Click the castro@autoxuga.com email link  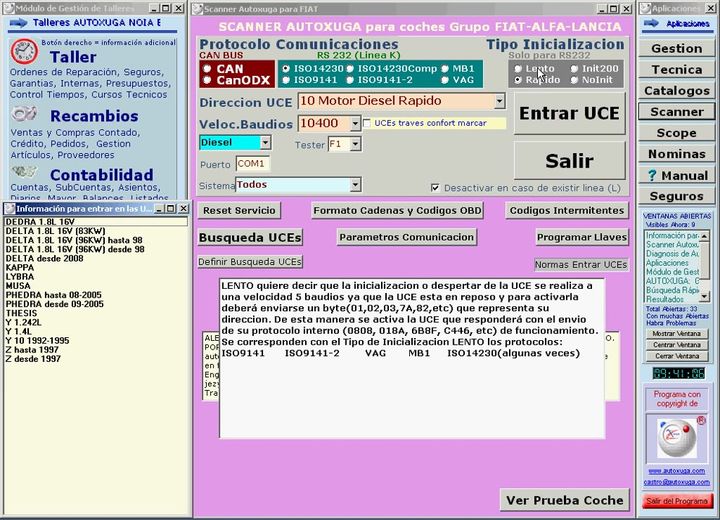pos(676,482)
